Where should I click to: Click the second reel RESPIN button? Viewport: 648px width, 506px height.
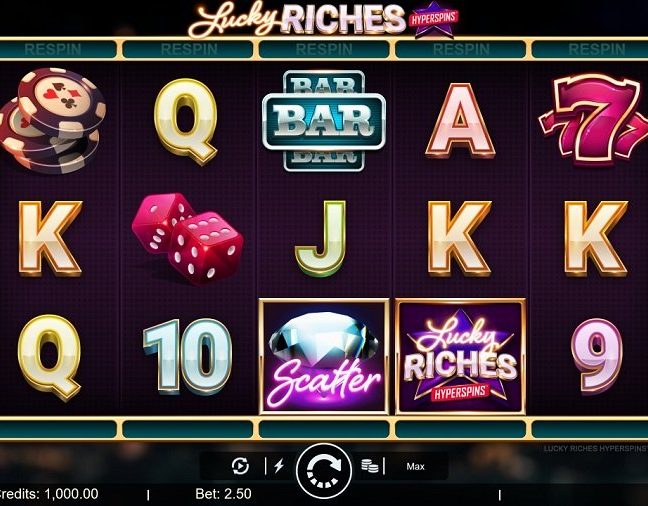188,50
